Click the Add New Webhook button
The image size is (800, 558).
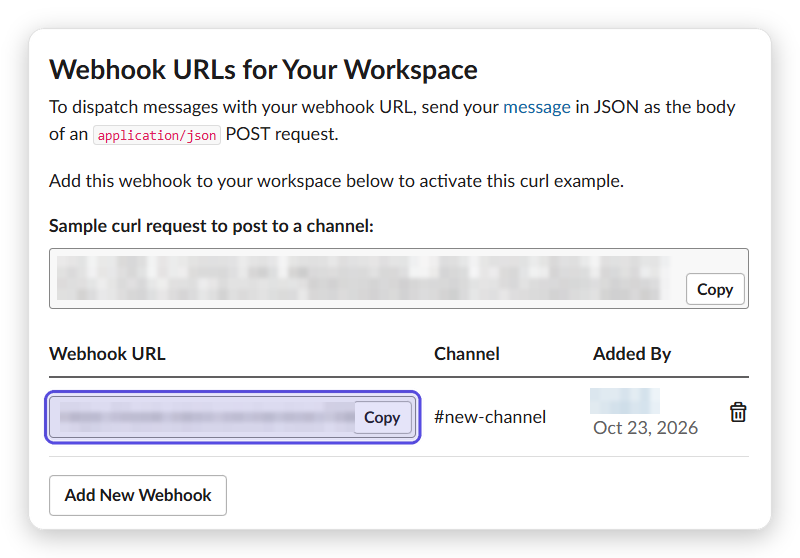tap(138, 495)
